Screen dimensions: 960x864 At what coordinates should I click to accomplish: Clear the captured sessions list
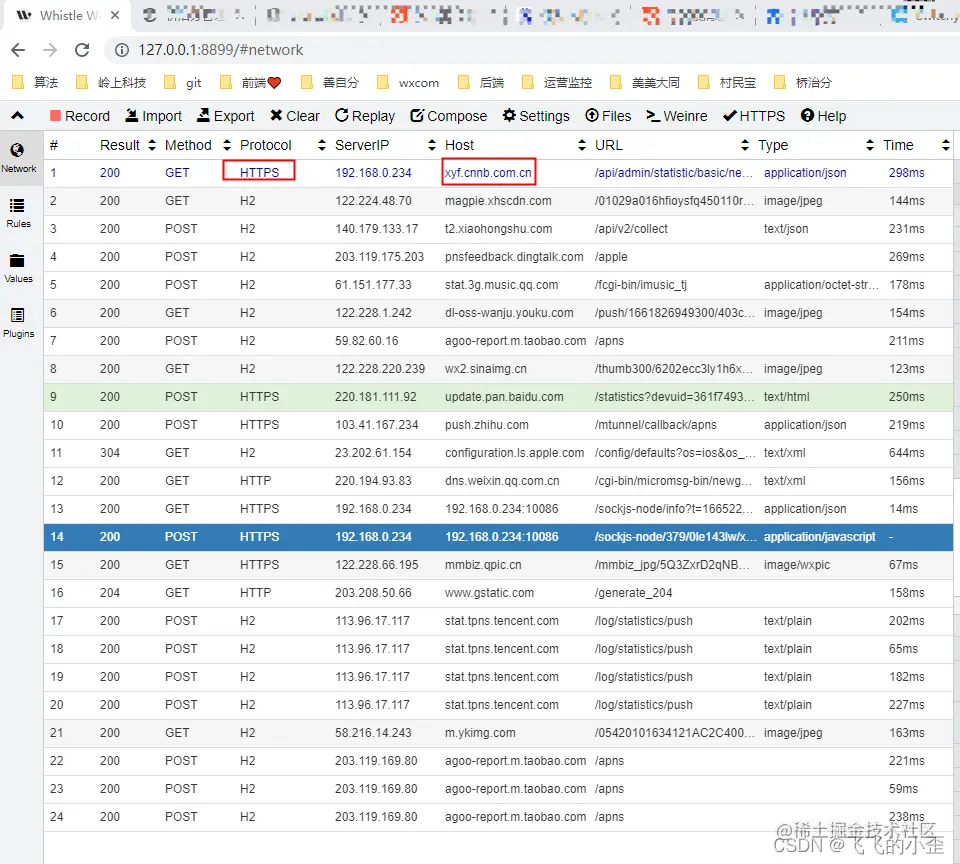294,116
